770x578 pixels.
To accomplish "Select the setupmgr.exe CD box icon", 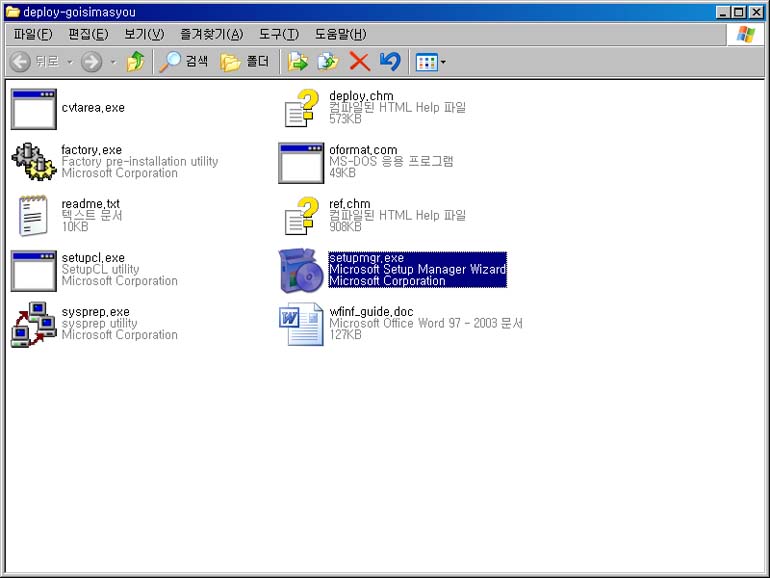I will (301, 270).
